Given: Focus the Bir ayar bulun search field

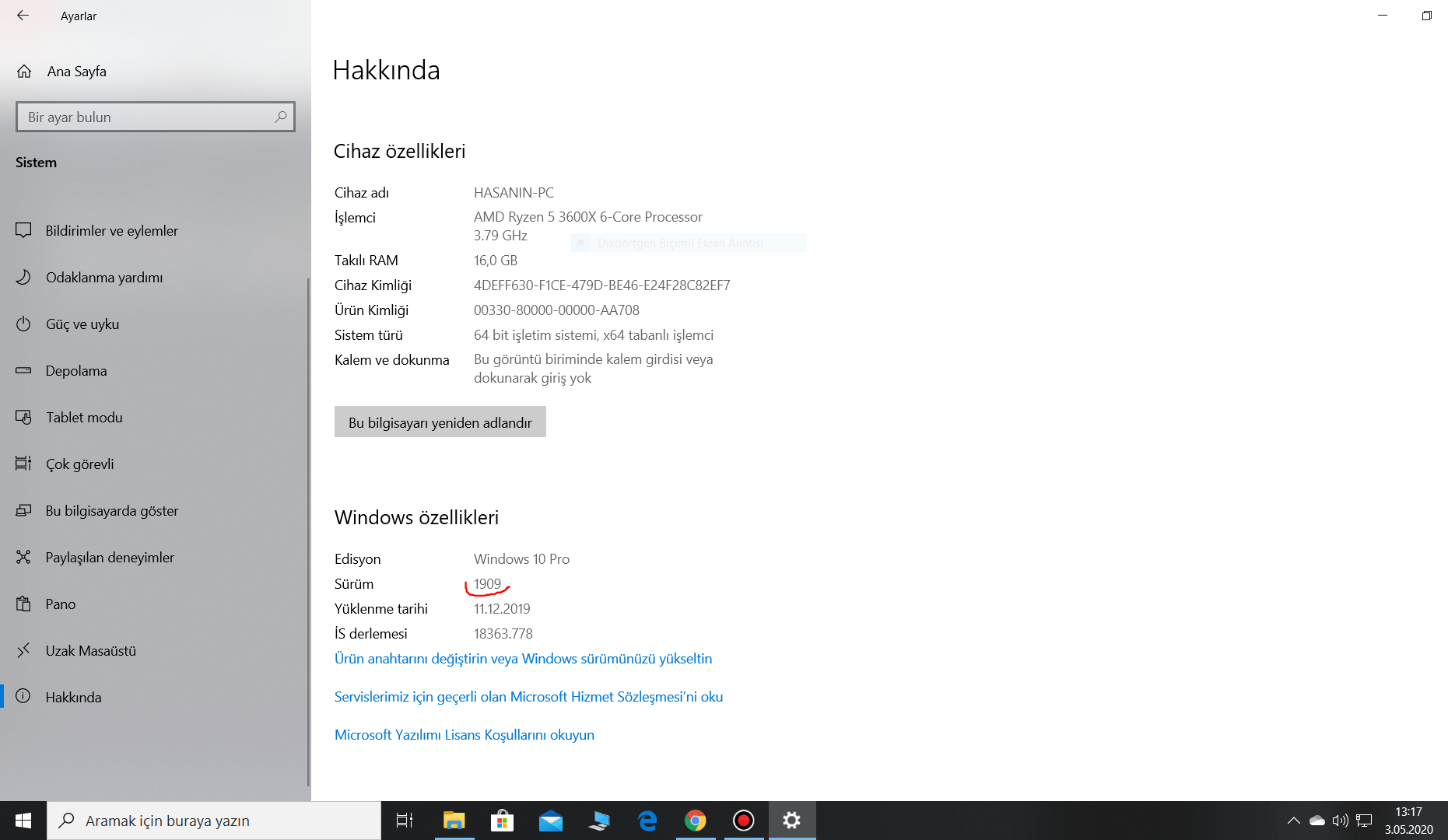Looking at the screenshot, I should [155, 117].
